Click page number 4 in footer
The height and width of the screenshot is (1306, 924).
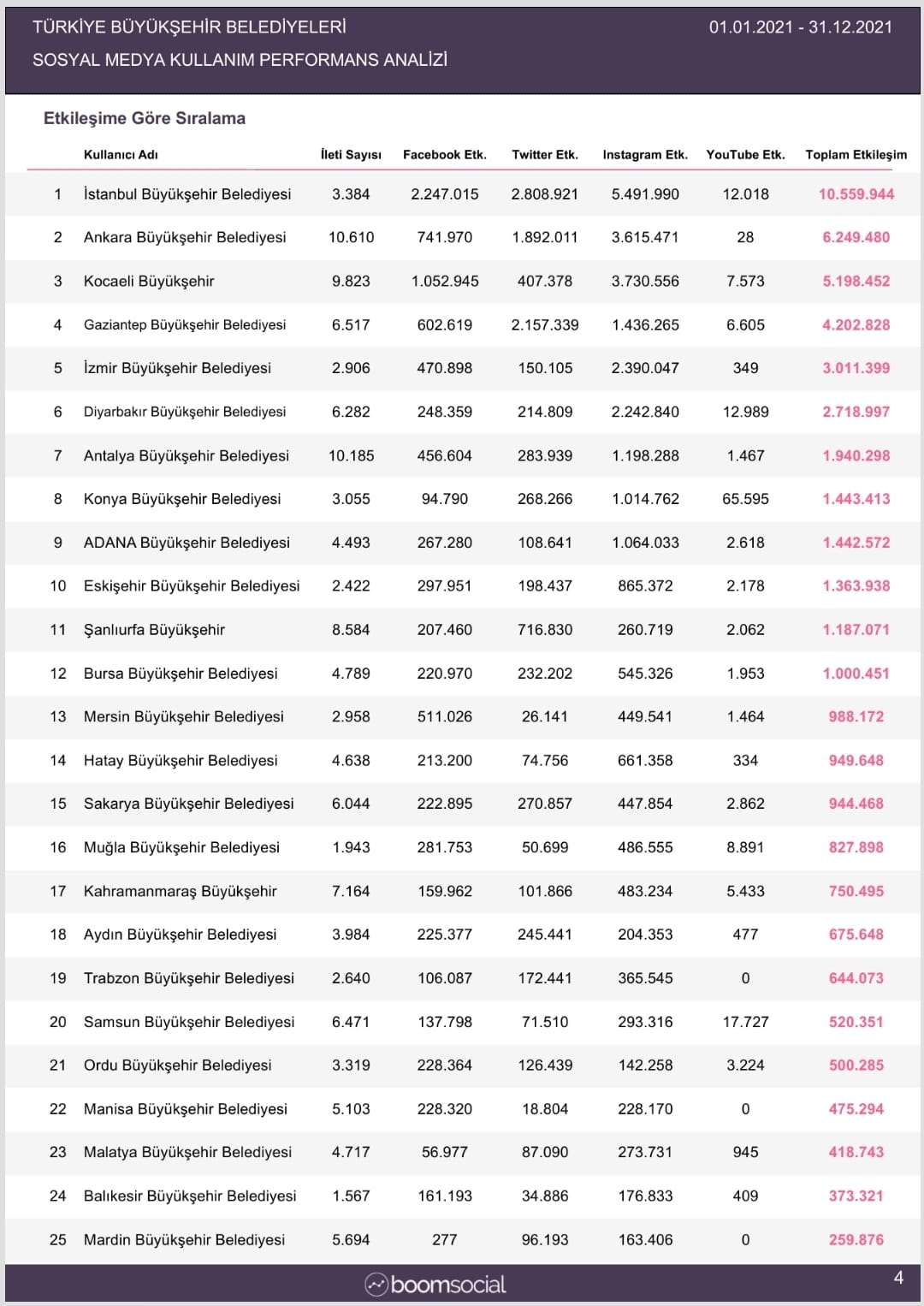pos(898,1278)
